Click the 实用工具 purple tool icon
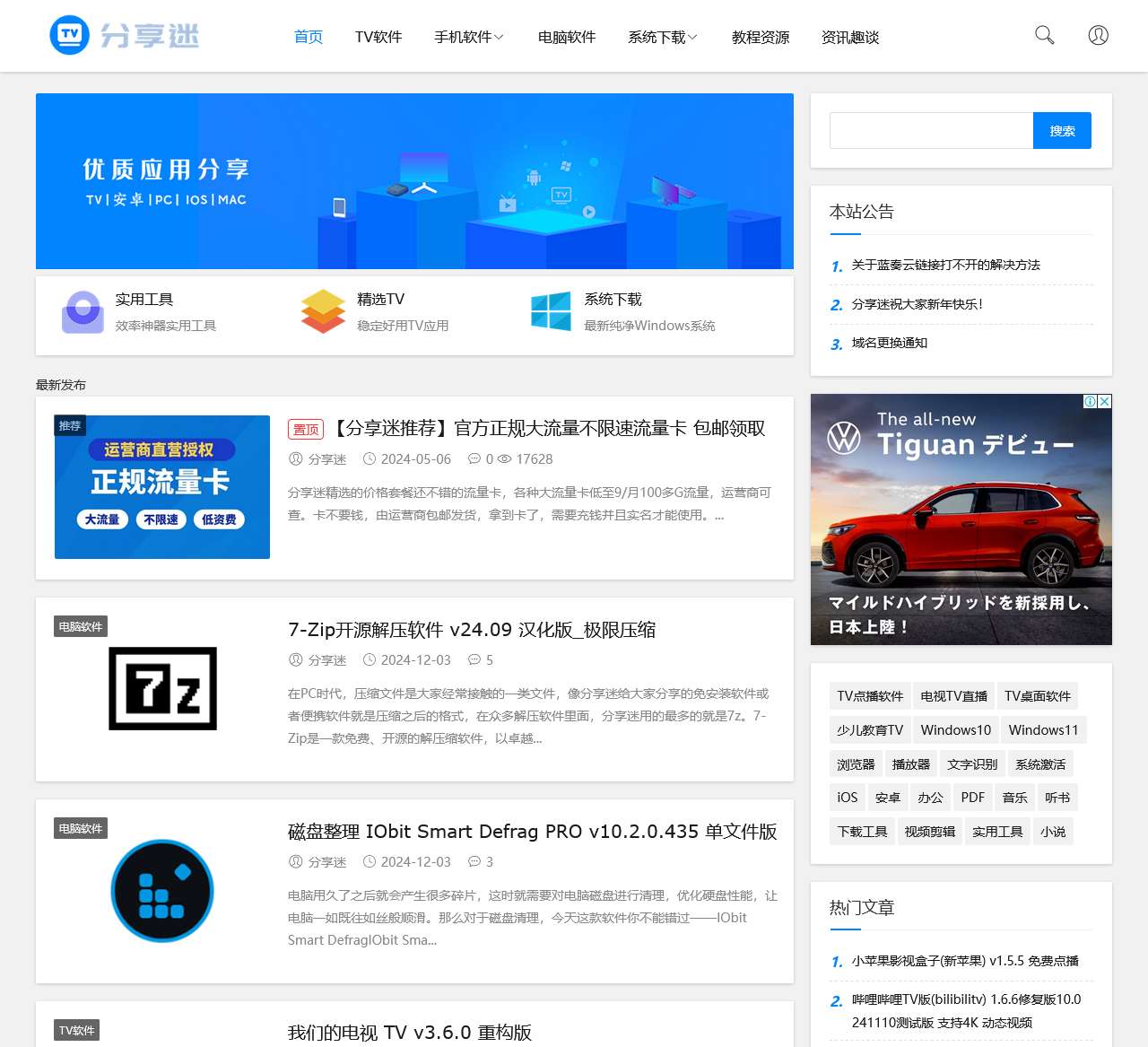The width and height of the screenshot is (1148, 1047). coord(83,312)
